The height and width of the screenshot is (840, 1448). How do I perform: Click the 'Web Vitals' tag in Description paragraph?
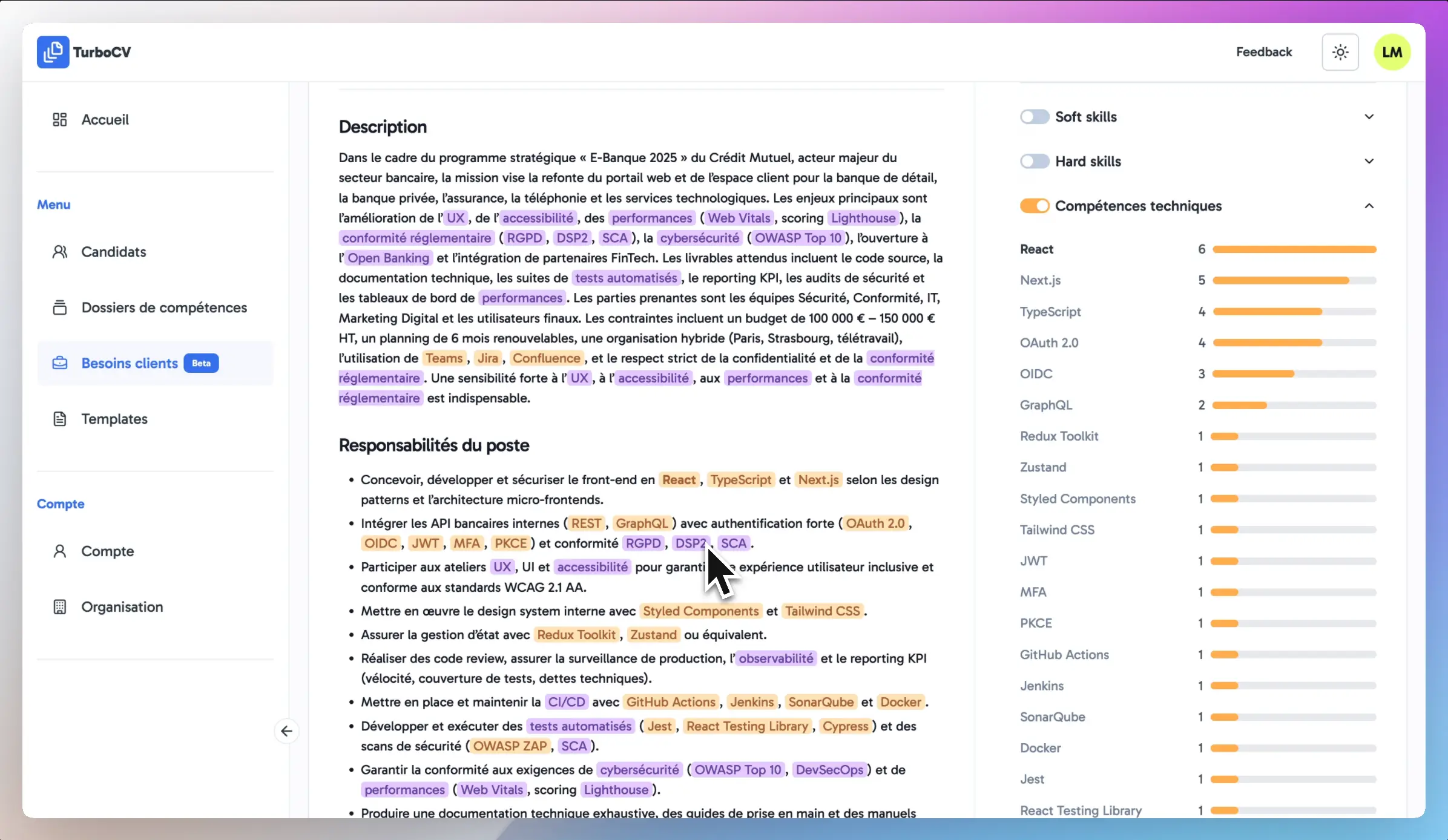(739, 218)
